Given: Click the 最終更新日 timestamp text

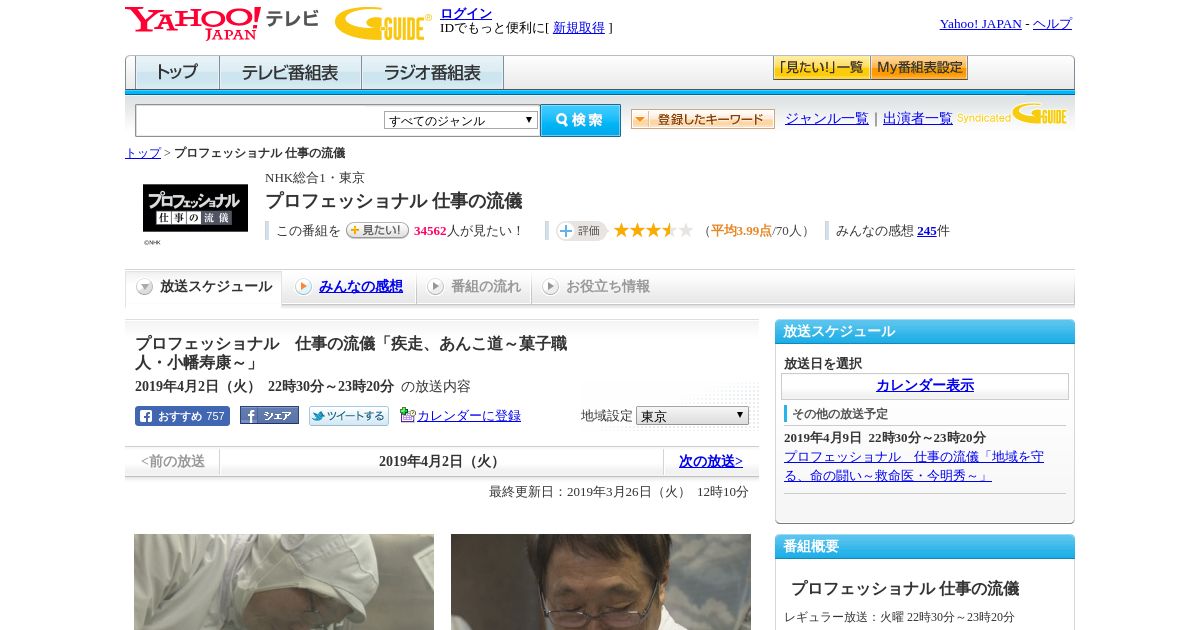Looking at the screenshot, I should click(x=619, y=492).
